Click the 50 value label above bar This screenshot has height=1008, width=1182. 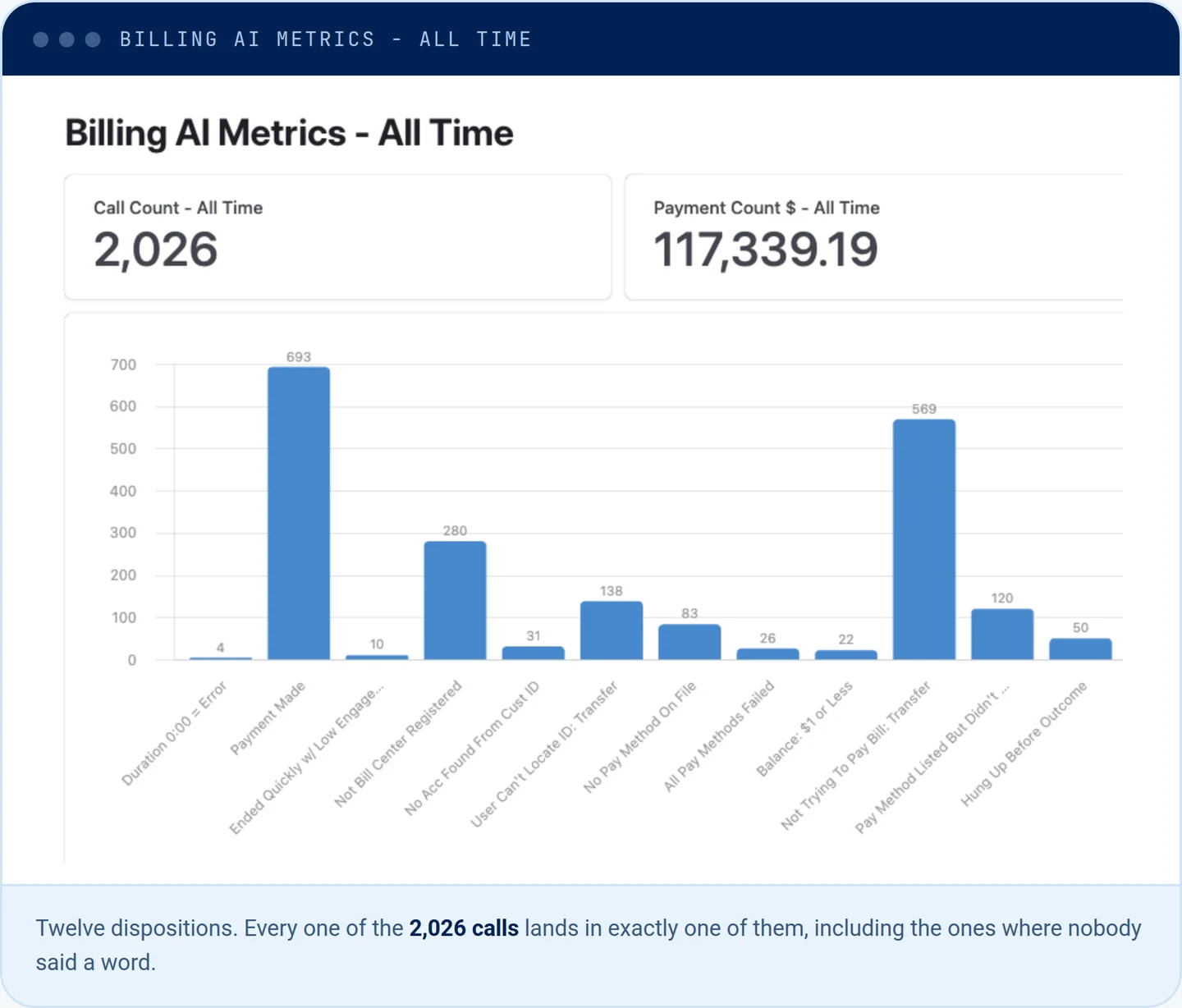pos(1080,628)
